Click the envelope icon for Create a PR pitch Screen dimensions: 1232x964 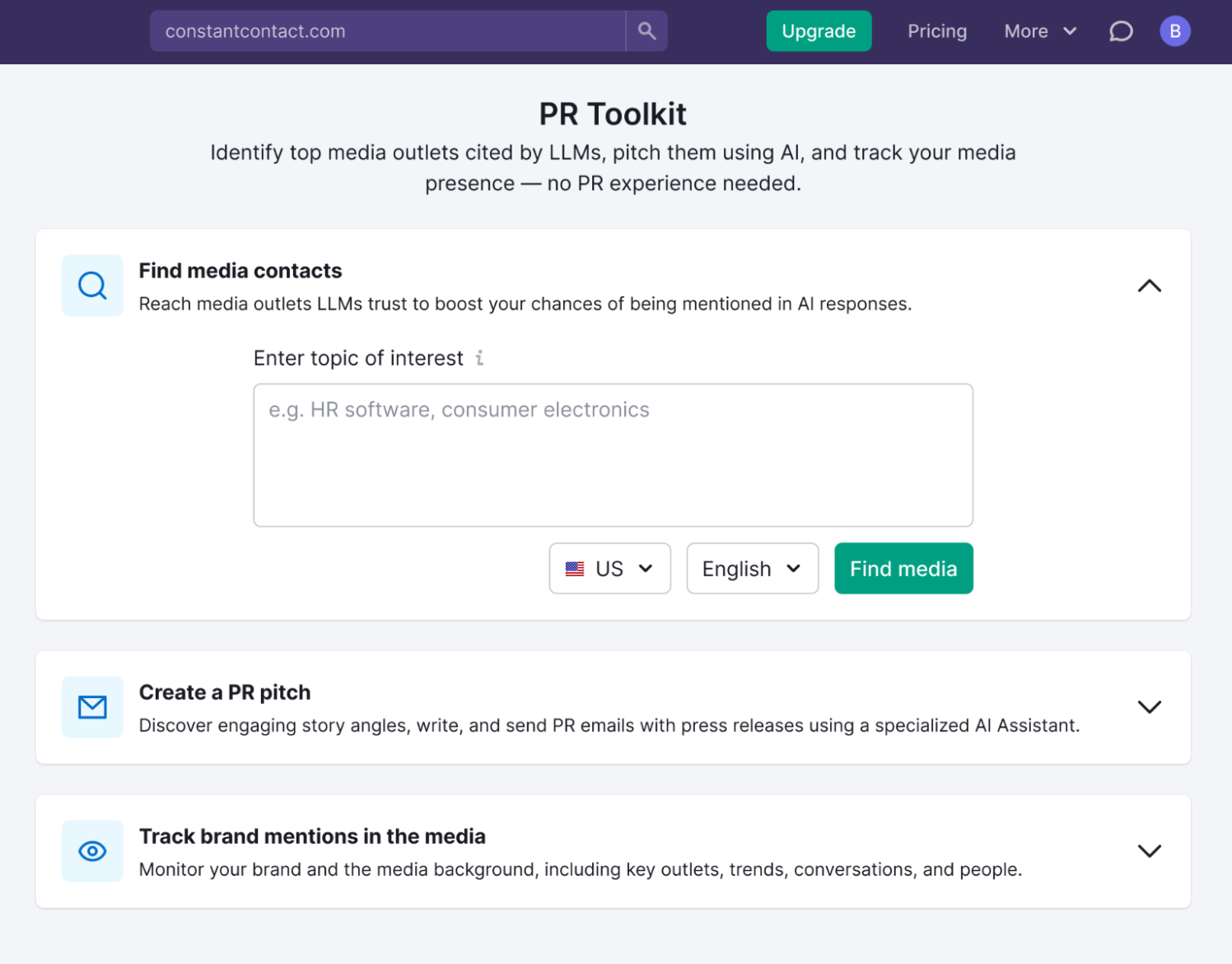(x=92, y=707)
